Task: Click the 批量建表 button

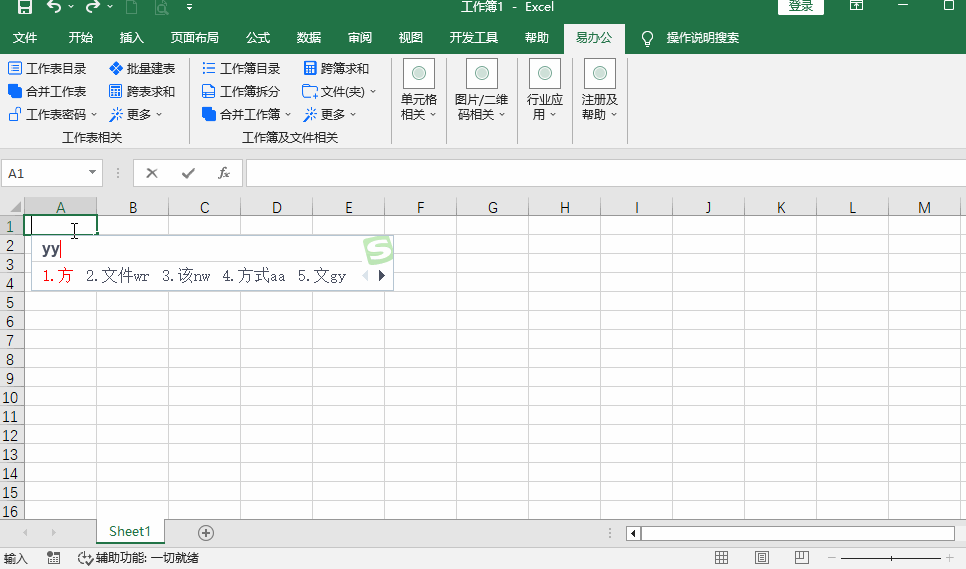Action: pyautogui.click(x=142, y=68)
